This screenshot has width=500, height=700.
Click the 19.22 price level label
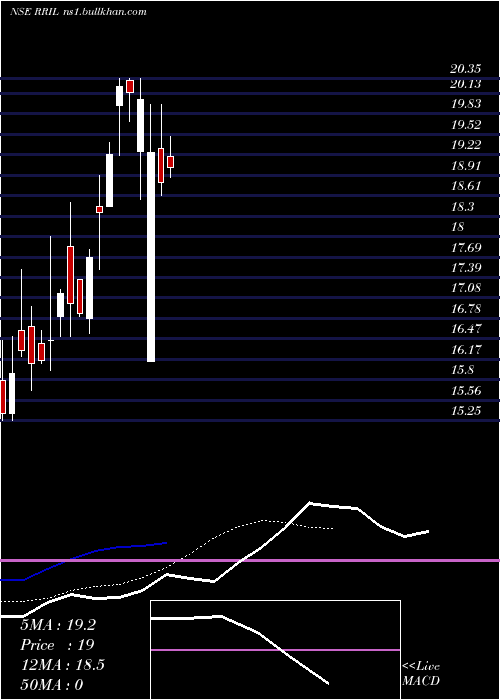pos(466,145)
